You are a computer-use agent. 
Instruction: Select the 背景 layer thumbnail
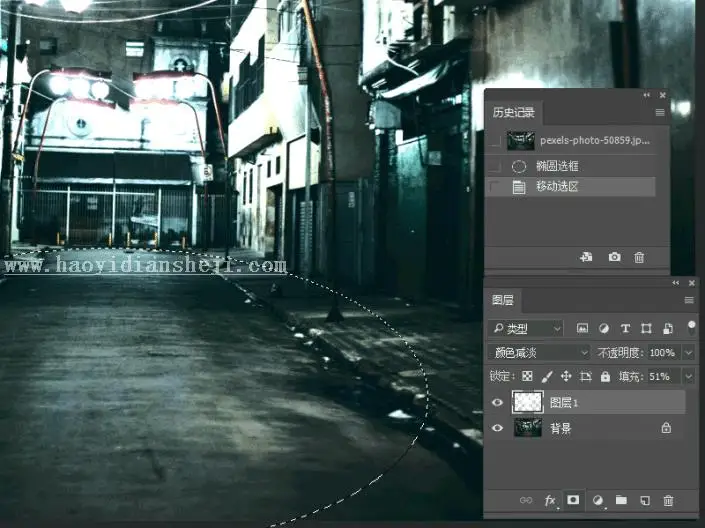[528, 428]
